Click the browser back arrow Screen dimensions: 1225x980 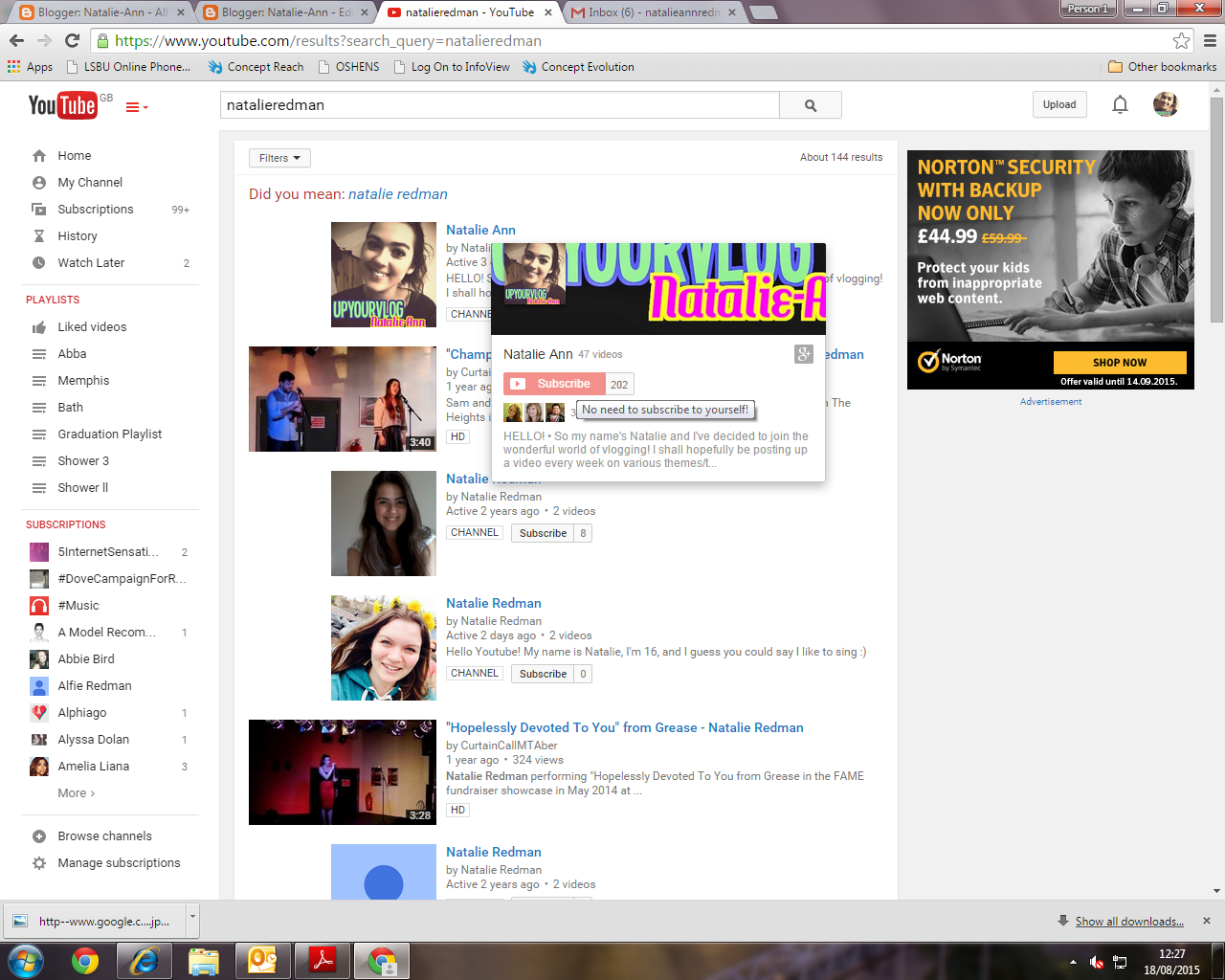[16, 40]
